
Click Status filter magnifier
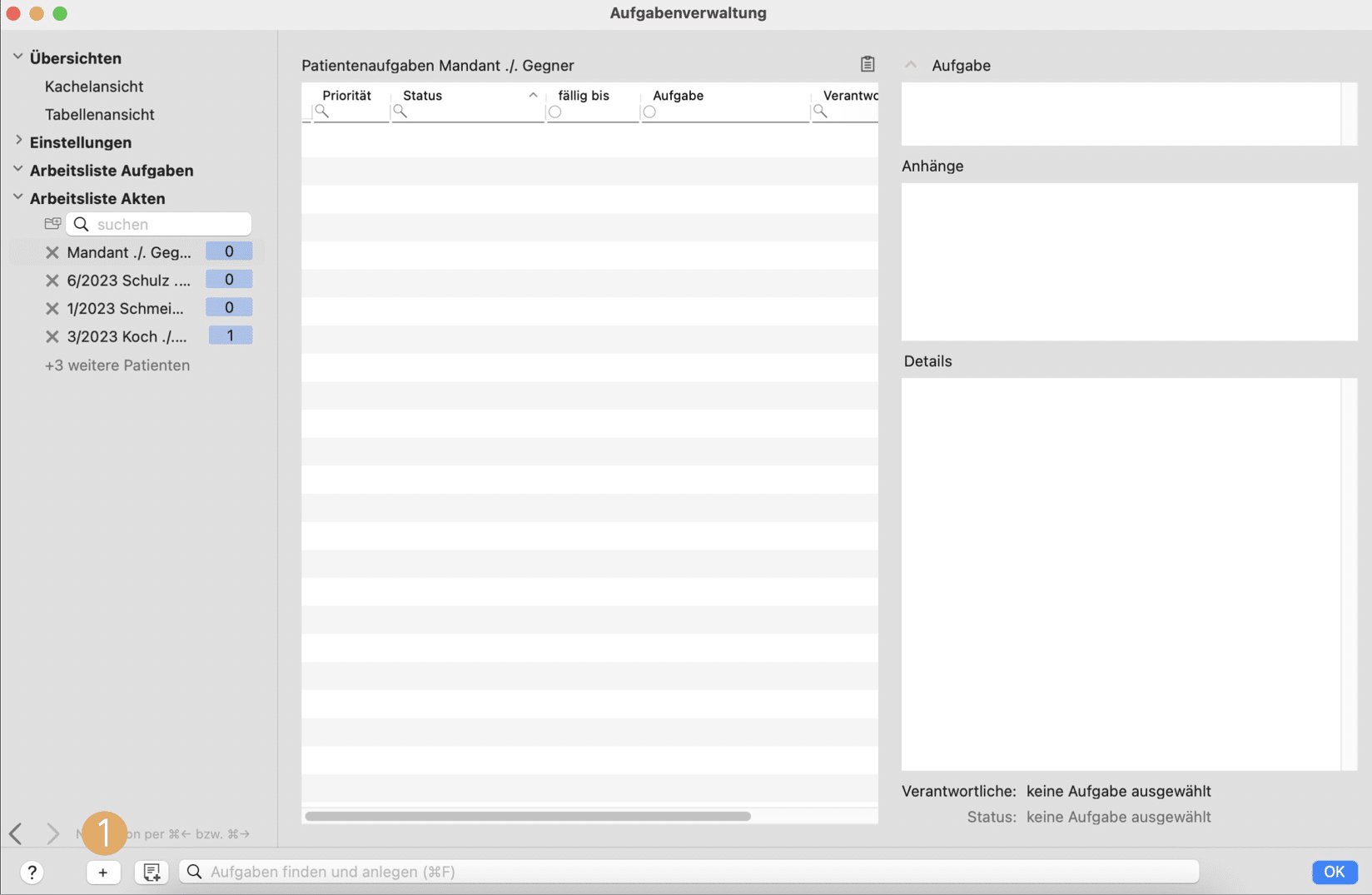coord(400,112)
